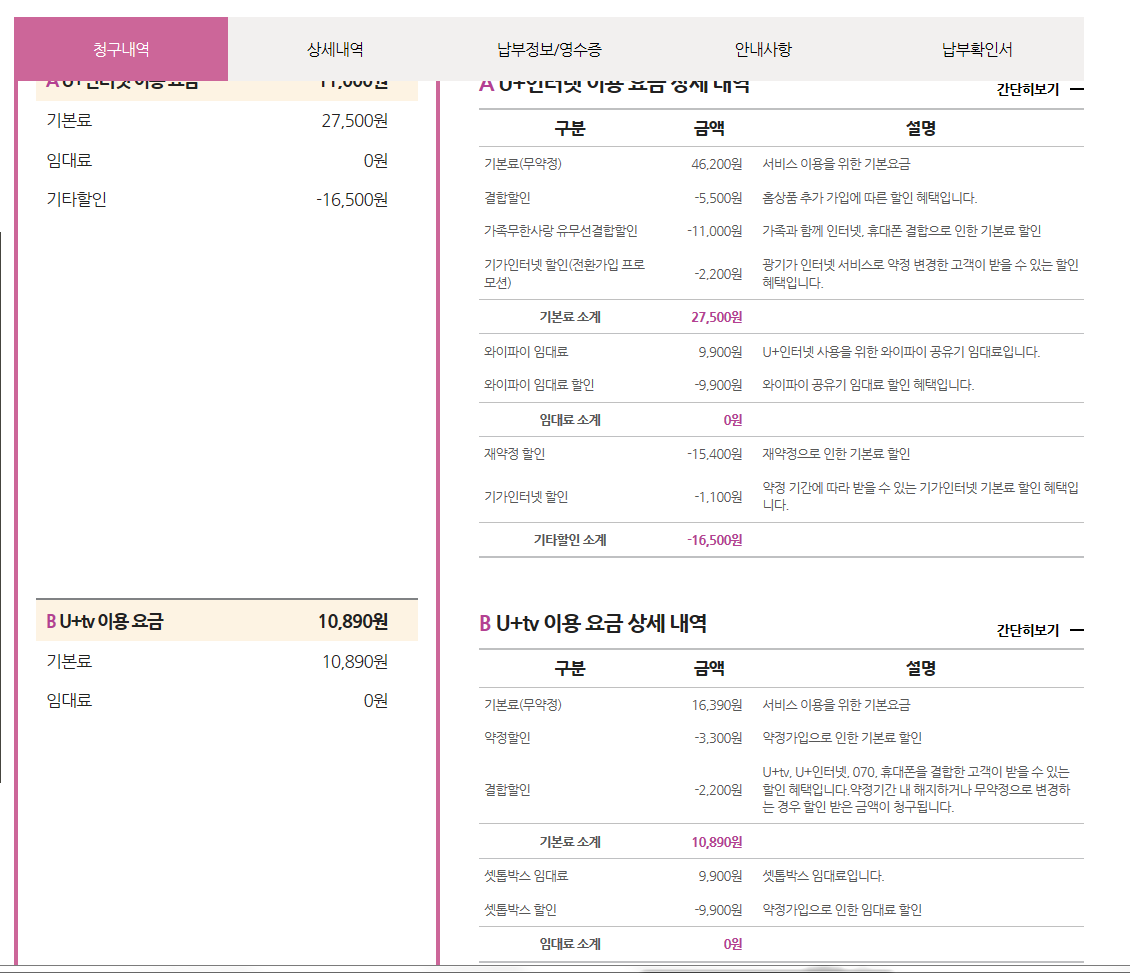Click the 기타할인 -16,500원 summary row
Screen dimensions: 1130x973
(217, 199)
